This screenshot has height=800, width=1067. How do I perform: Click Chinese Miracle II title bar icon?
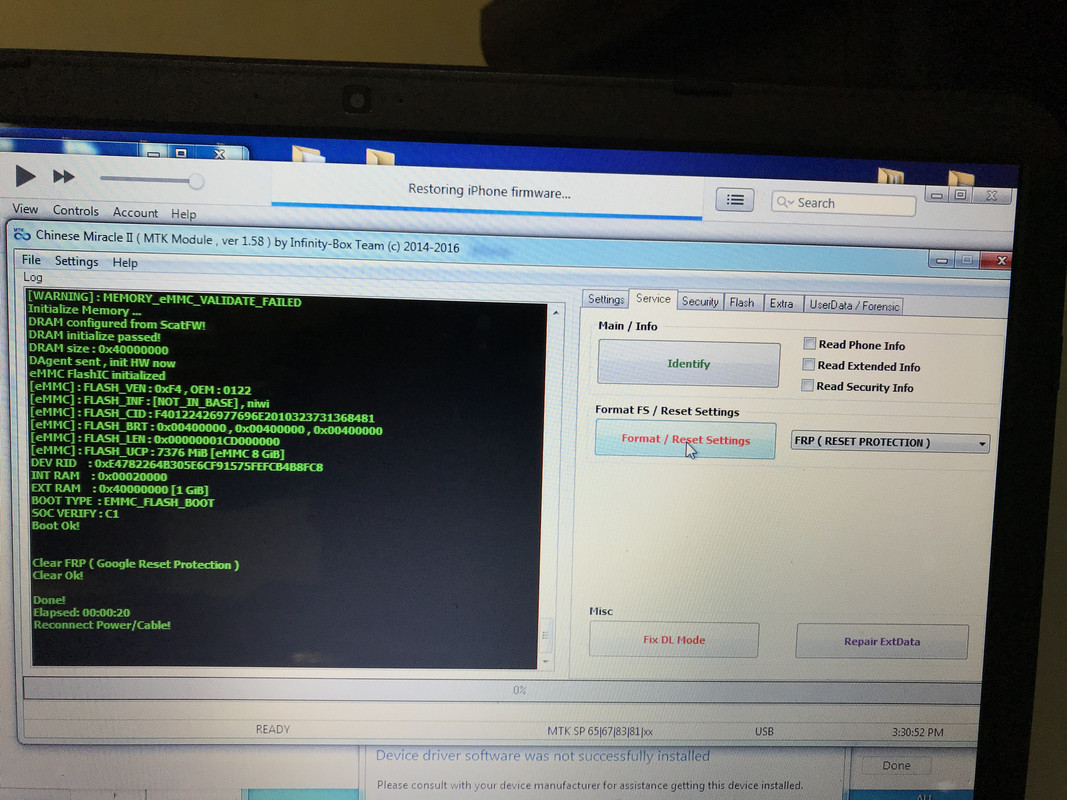[22, 235]
